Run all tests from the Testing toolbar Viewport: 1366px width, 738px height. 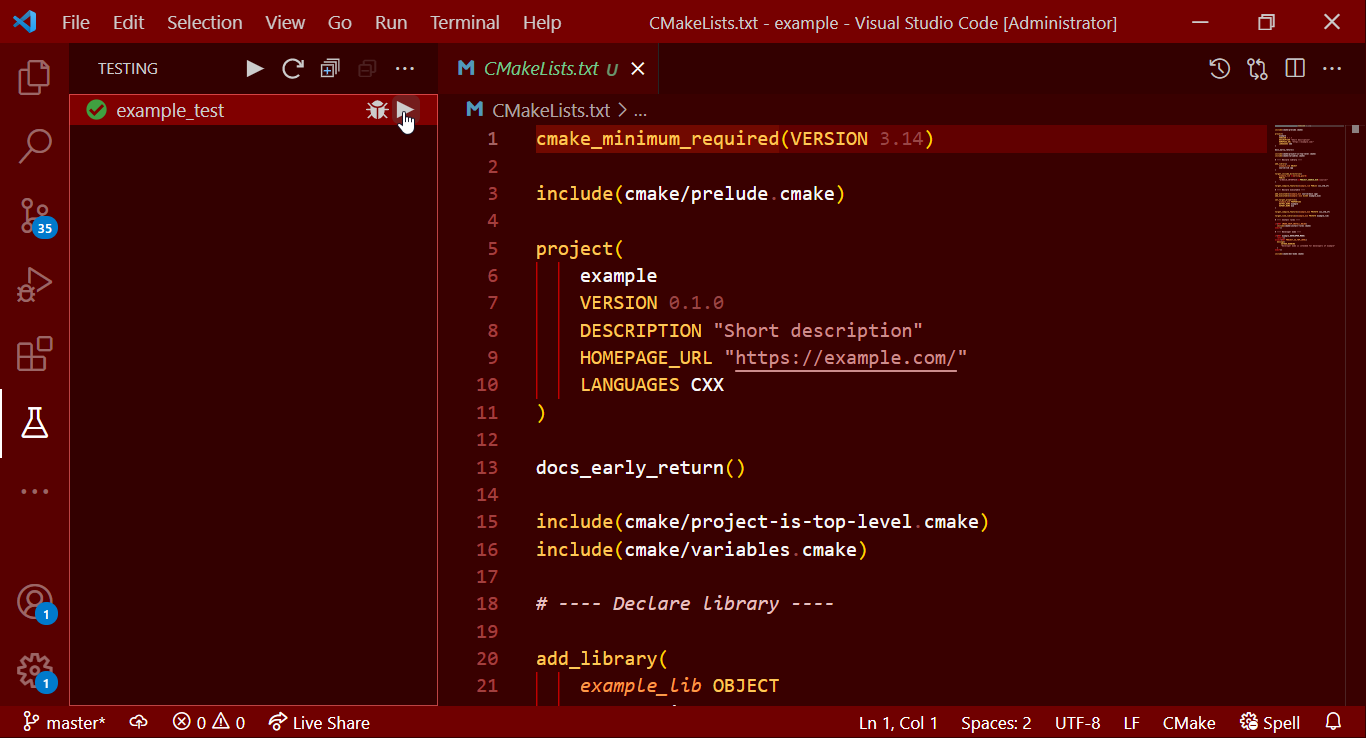(254, 68)
